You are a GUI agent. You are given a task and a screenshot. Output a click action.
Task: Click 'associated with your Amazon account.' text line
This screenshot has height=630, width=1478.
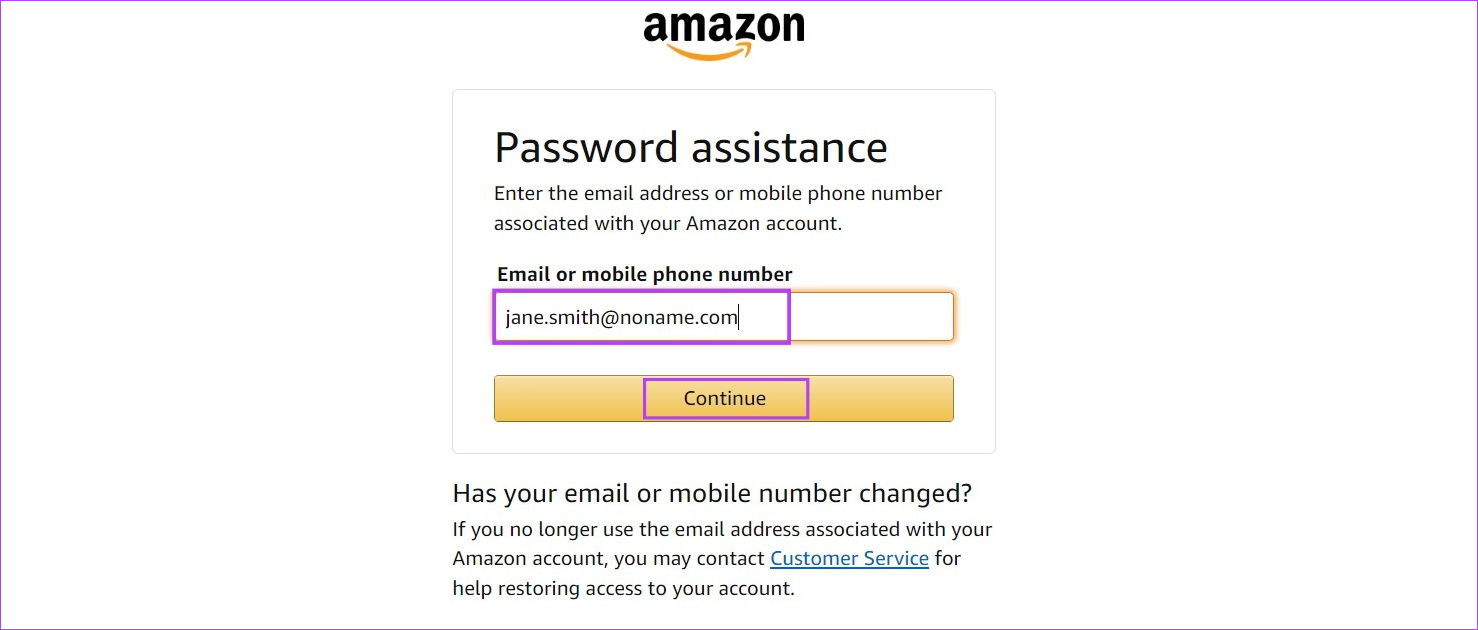[x=668, y=223]
